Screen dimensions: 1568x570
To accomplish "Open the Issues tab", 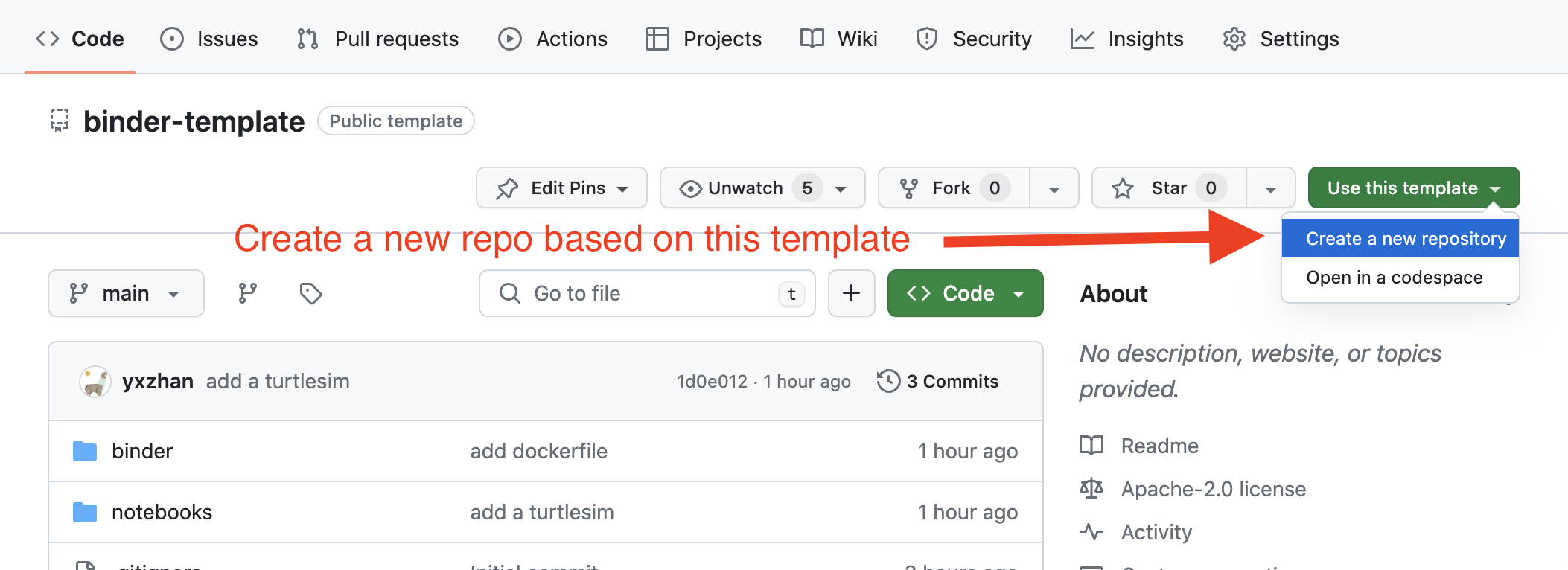I will point(209,39).
